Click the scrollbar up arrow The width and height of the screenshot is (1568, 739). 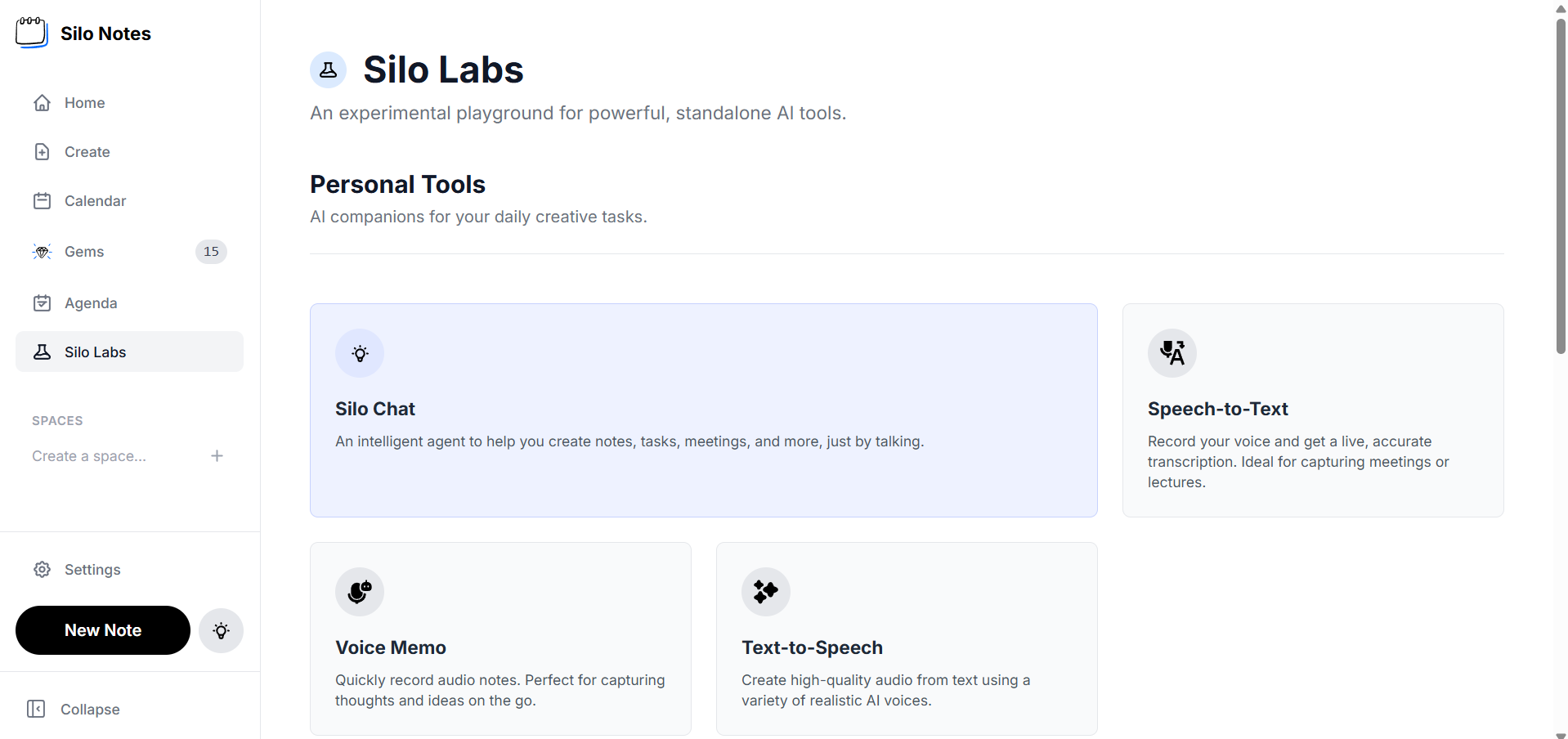(x=1561, y=7)
